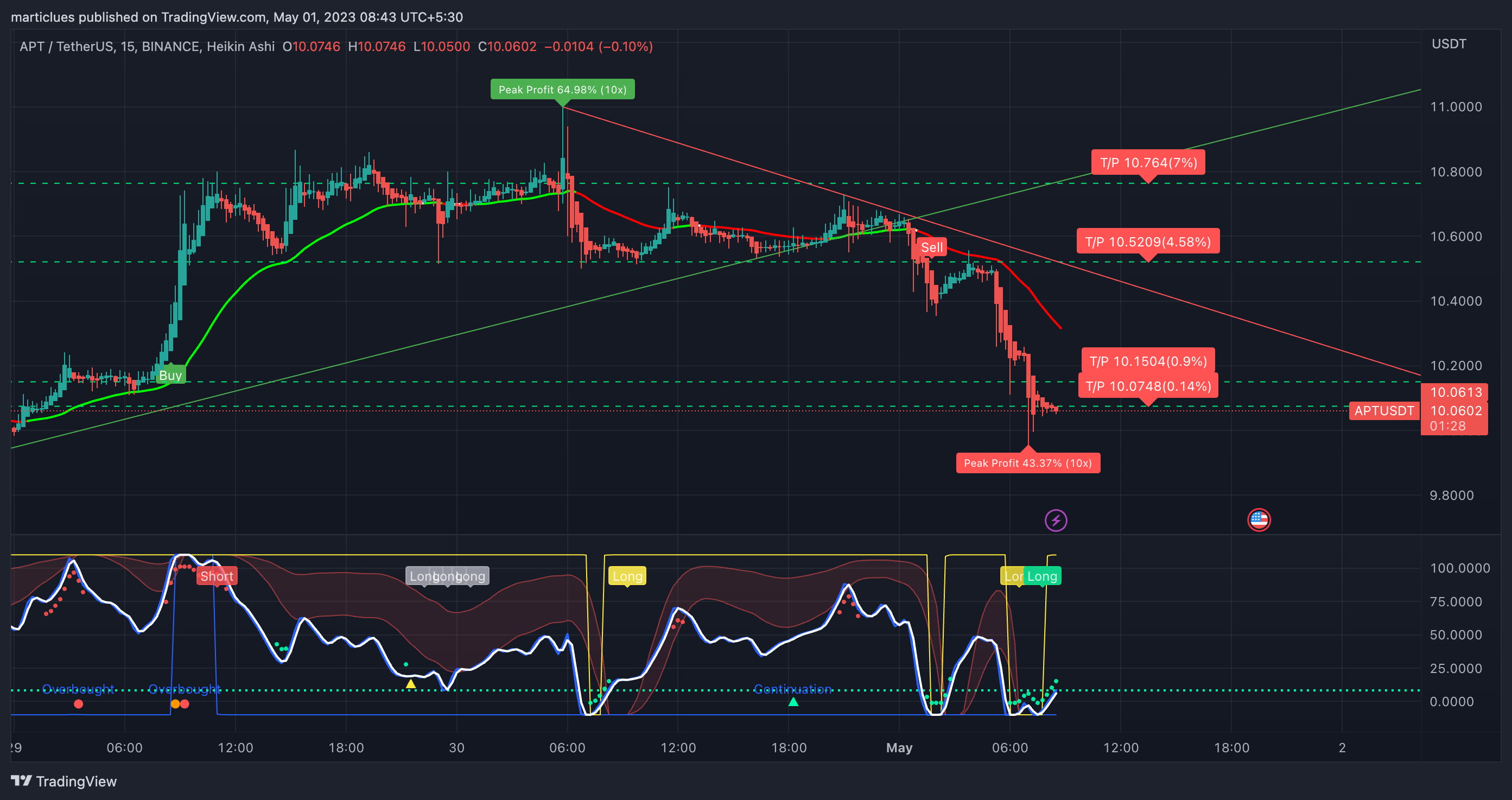This screenshot has width=1512, height=800.
Task: Select the green Buy marker on the chart
Action: tap(170, 374)
